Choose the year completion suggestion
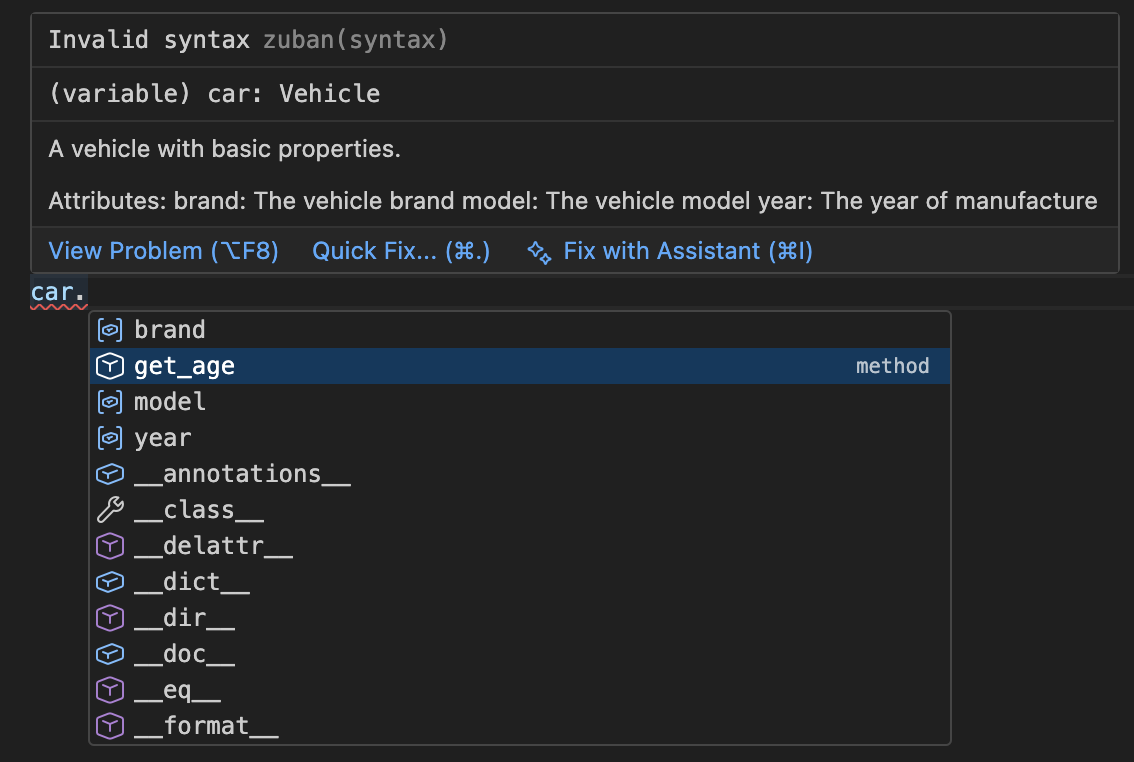The height and width of the screenshot is (762, 1134). coord(162,437)
